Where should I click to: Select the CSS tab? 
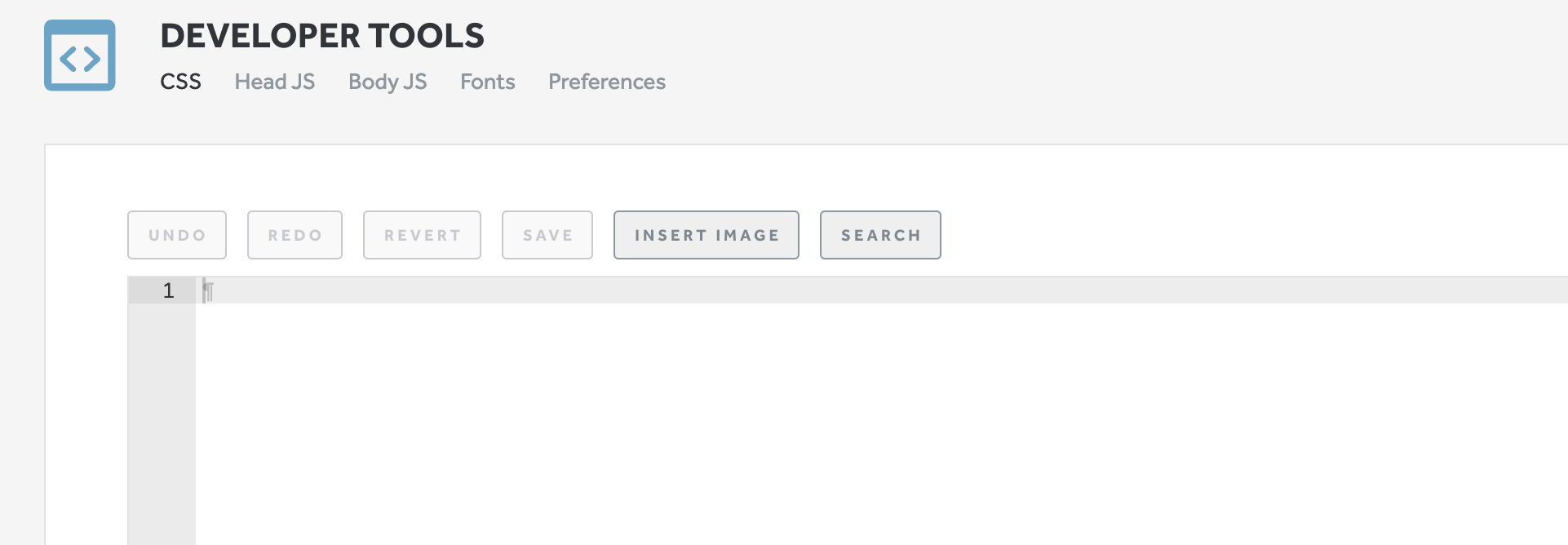[180, 82]
